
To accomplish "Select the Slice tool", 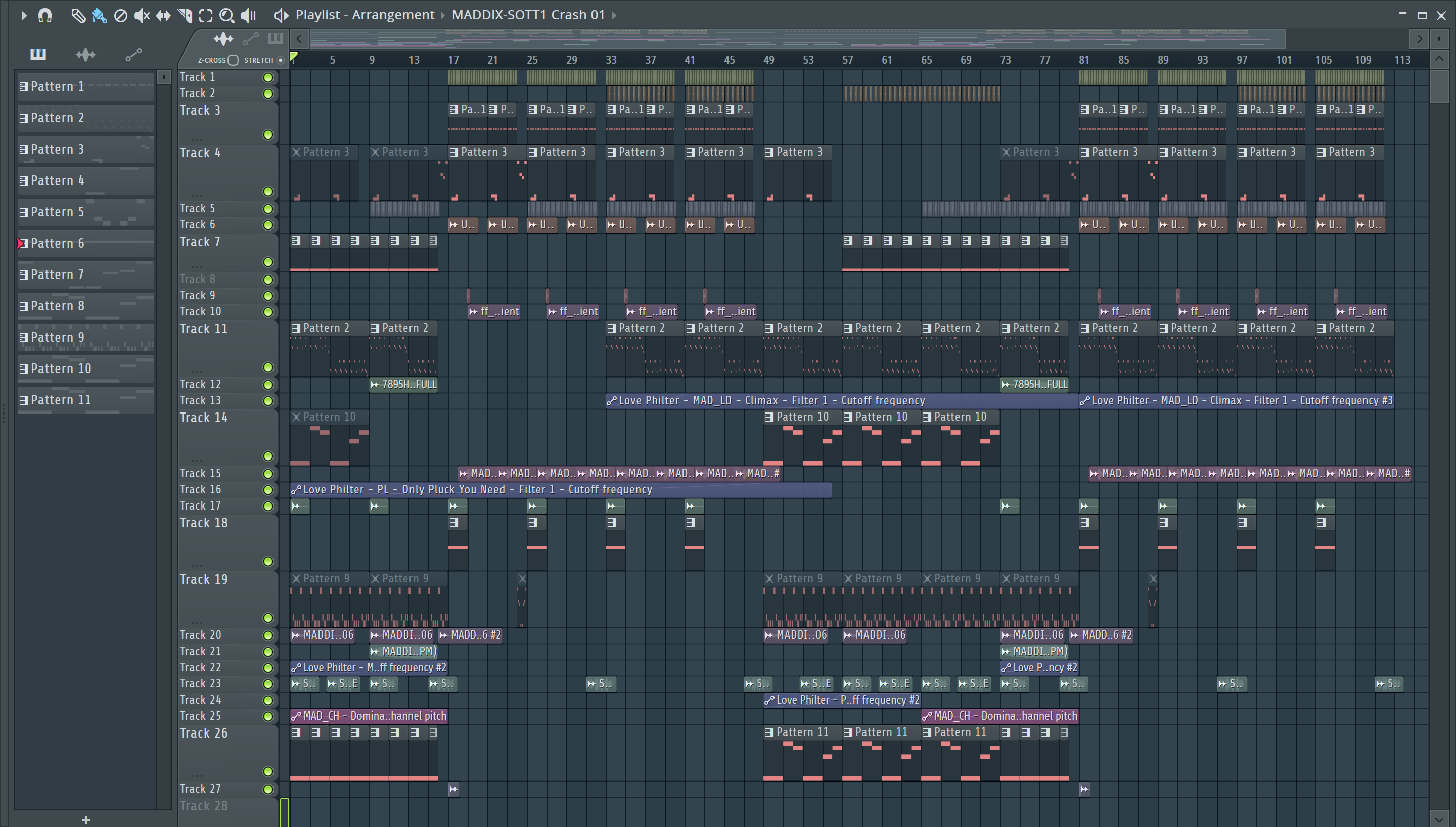I will pos(185,15).
